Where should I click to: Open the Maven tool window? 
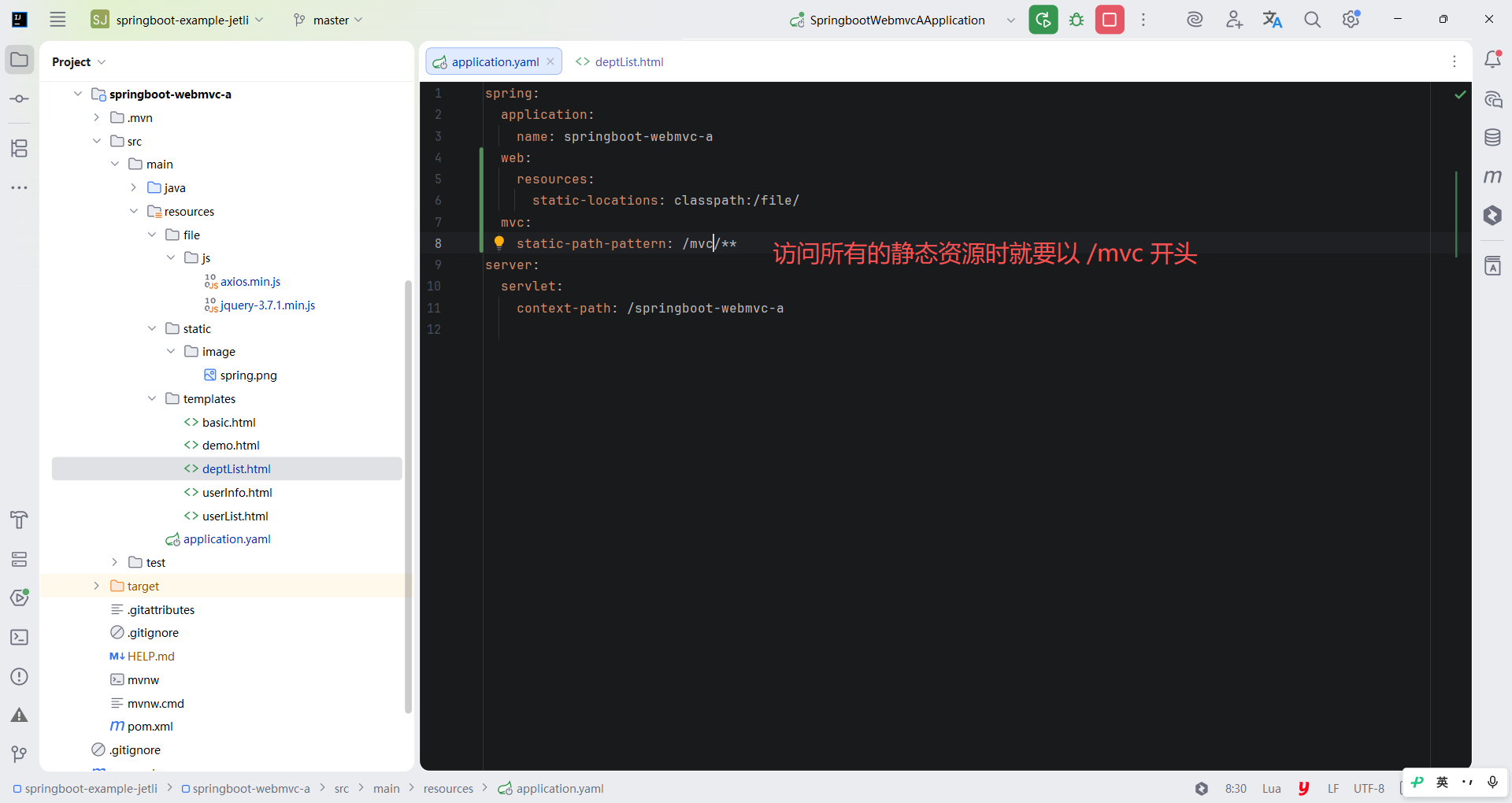[x=1492, y=176]
